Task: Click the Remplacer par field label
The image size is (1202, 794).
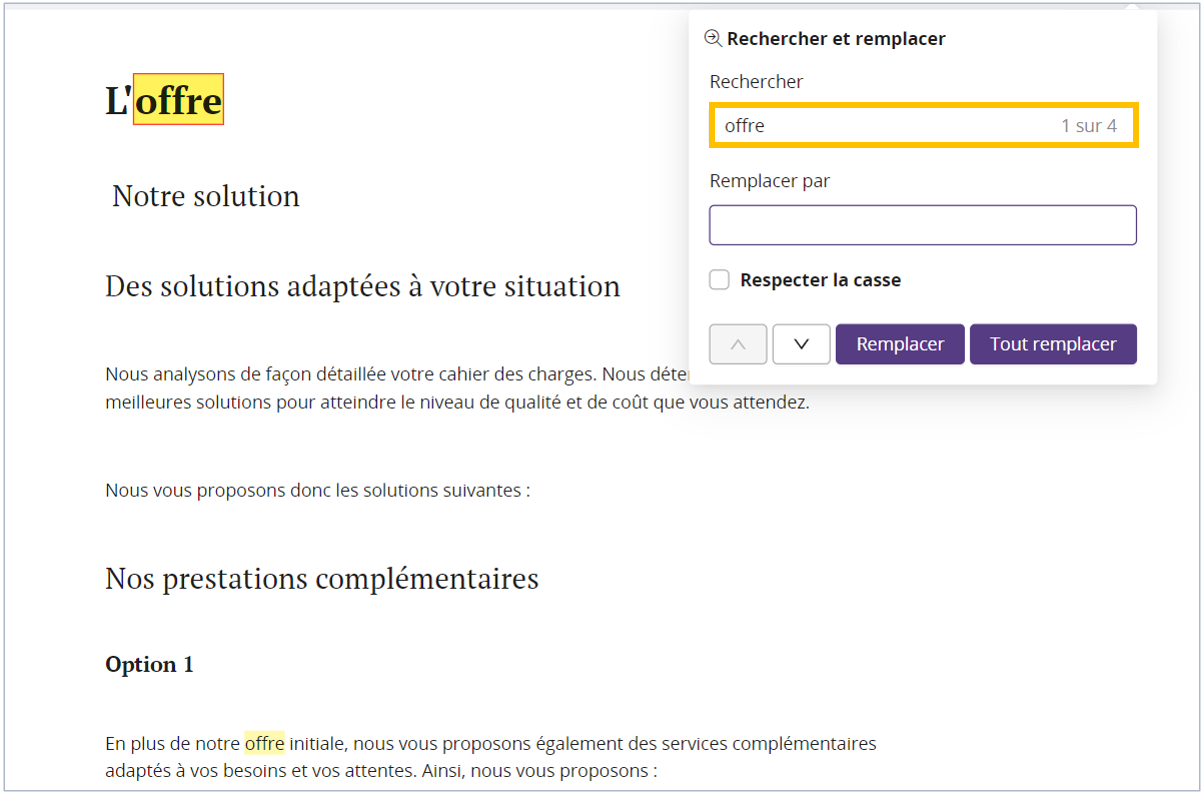Action: [x=769, y=181]
